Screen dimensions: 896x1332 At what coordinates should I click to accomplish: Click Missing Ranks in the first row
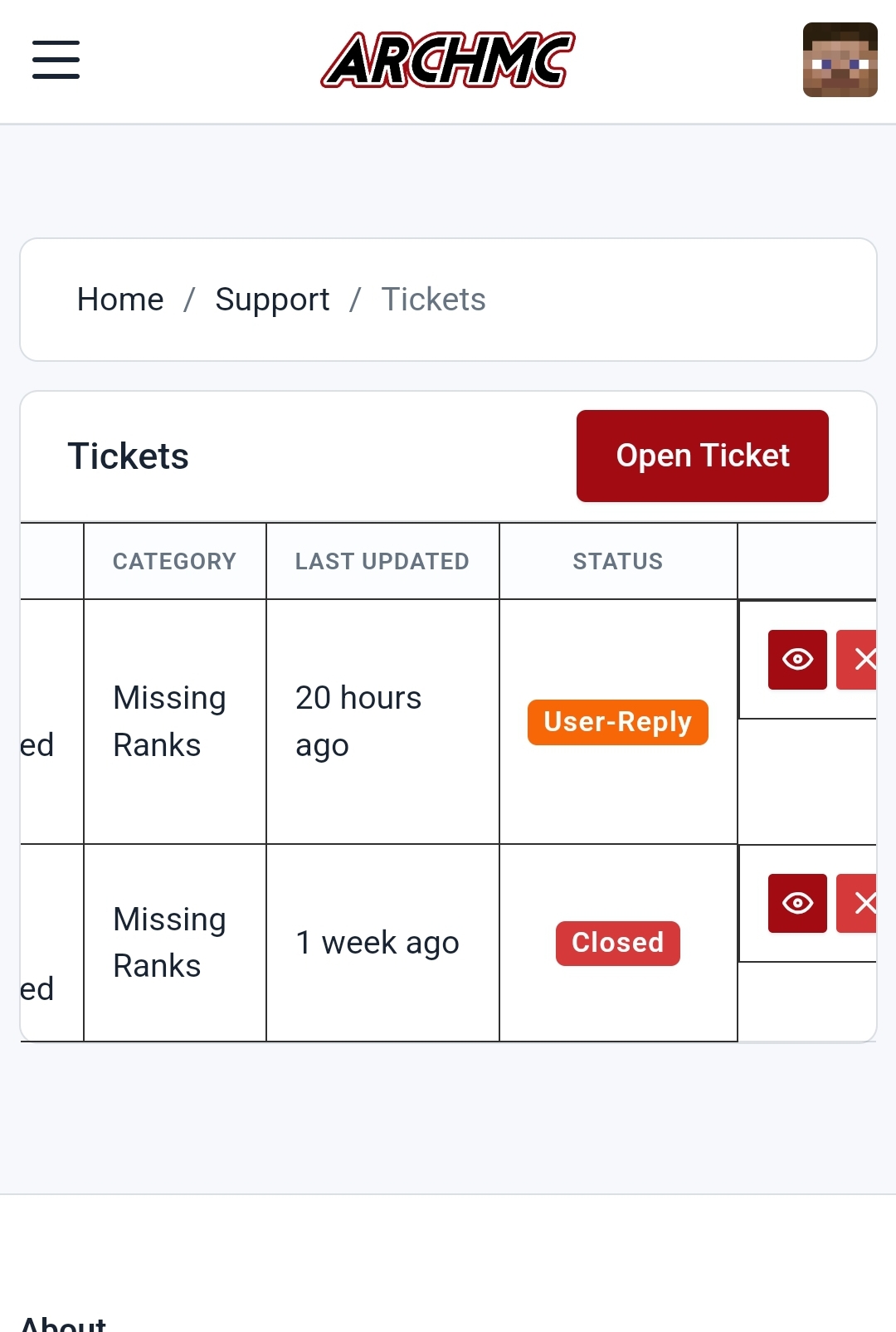pyautogui.click(x=169, y=721)
